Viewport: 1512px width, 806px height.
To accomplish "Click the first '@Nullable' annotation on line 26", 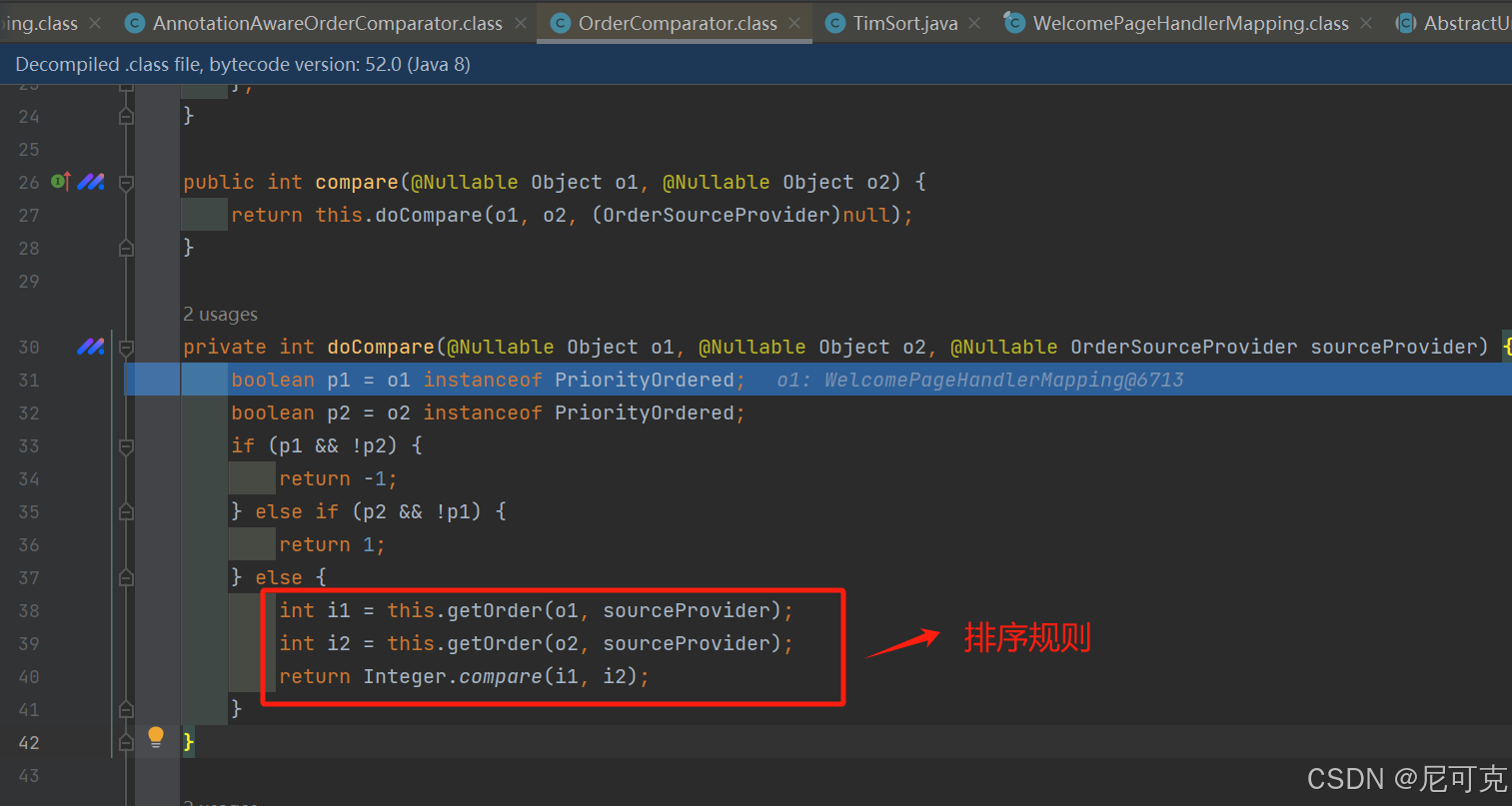I will pyautogui.click(x=465, y=182).
